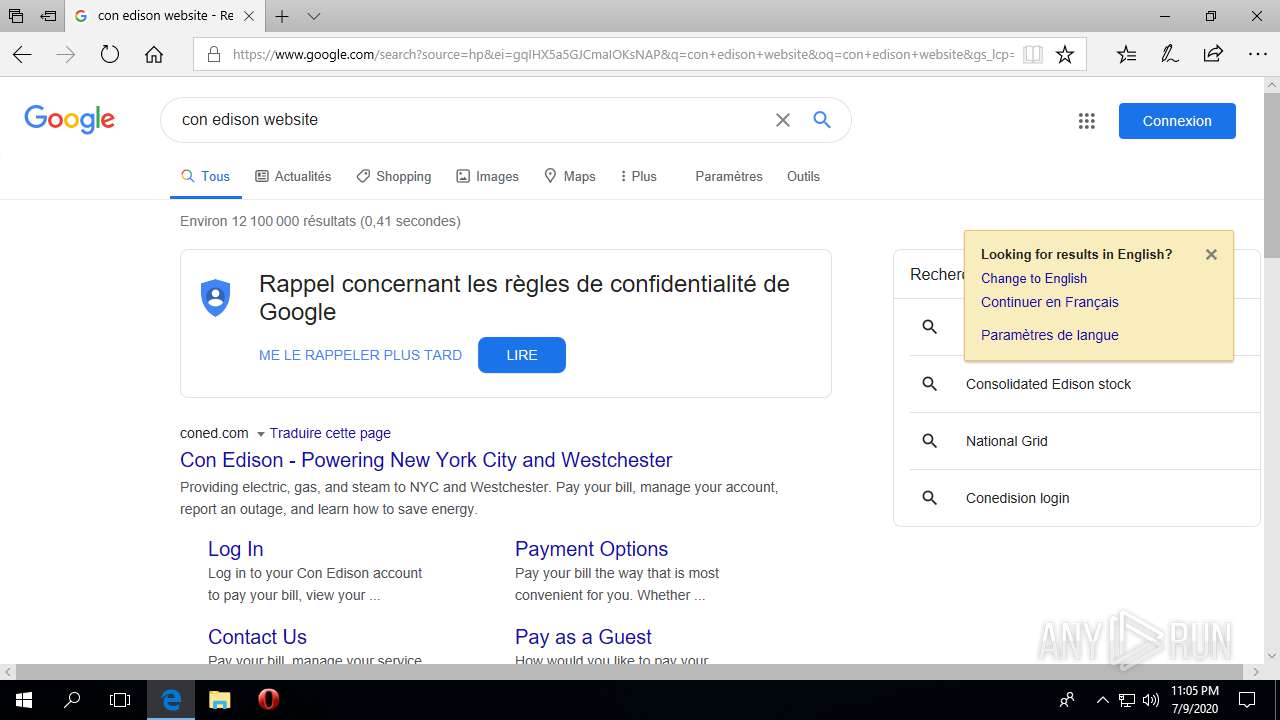Click the site lock security icon
The height and width of the screenshot is (720, 1280).
point(213,55)
